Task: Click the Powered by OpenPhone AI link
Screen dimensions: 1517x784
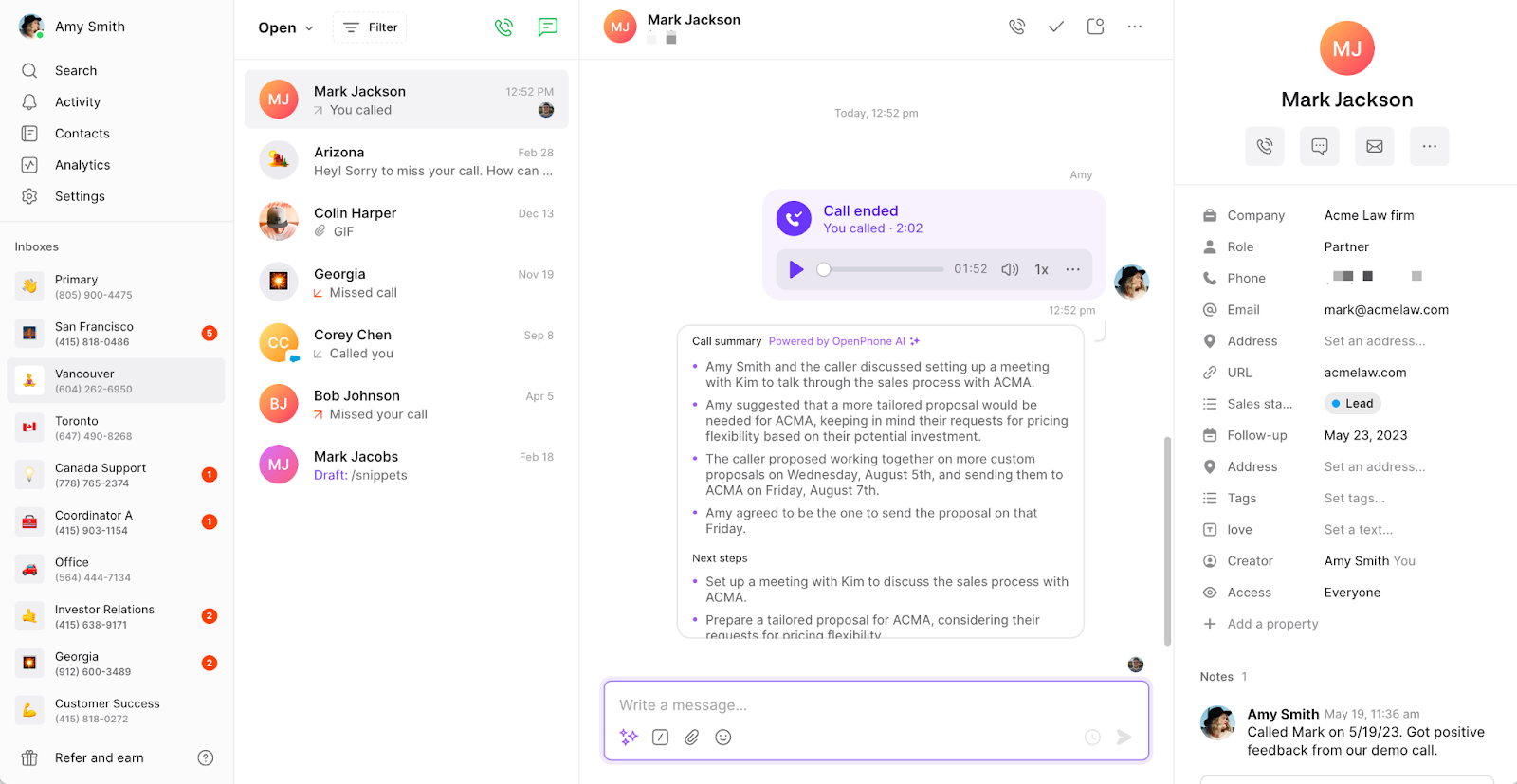Action: click(844, 341)
